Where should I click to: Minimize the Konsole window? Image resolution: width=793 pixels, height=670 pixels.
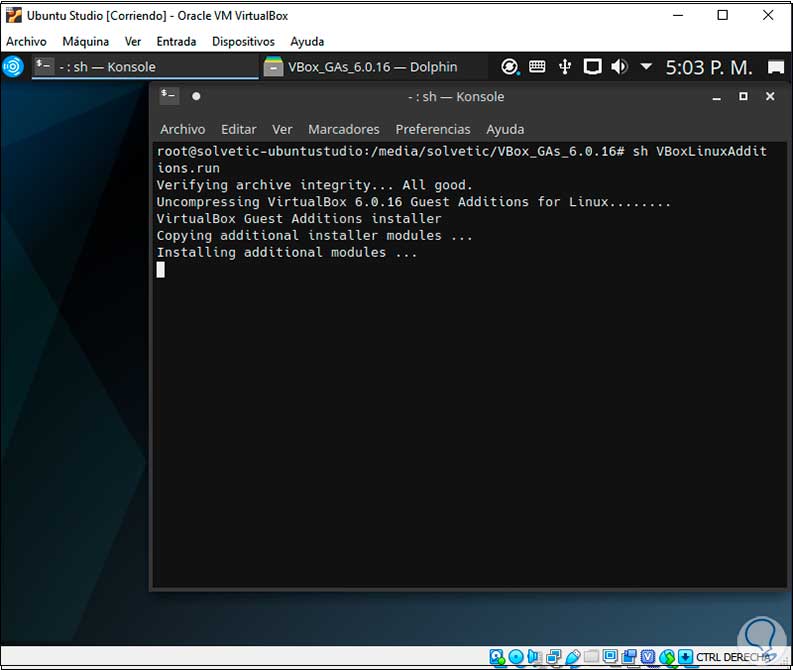[716, 97]
